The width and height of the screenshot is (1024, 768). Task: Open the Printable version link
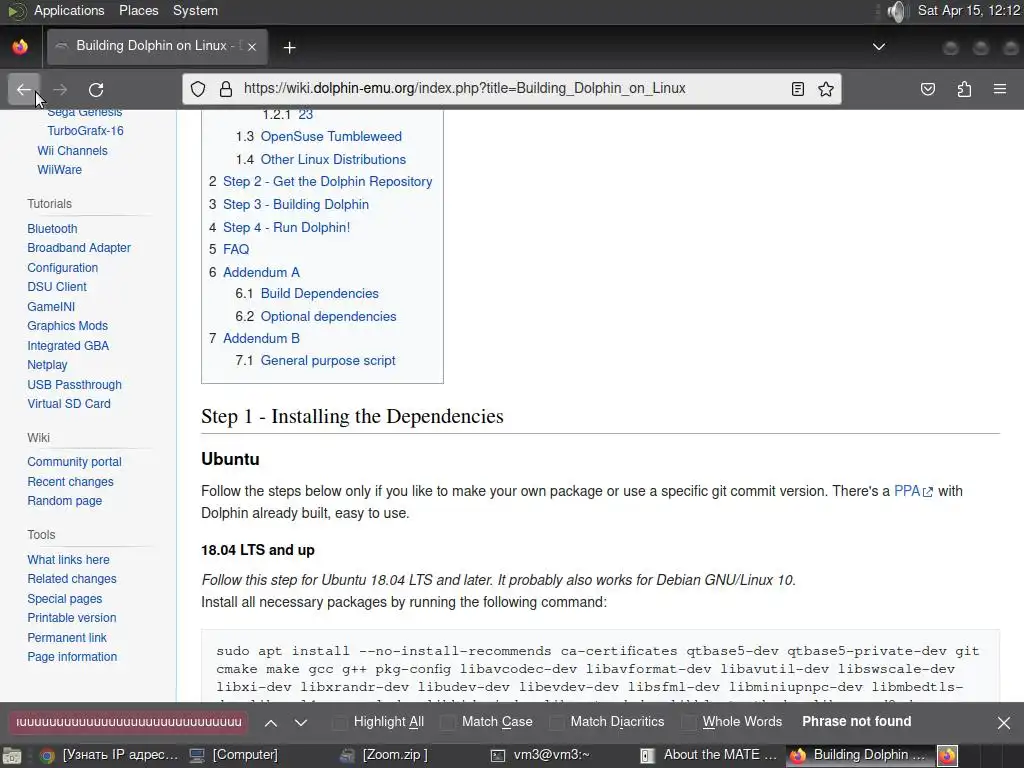72,618
